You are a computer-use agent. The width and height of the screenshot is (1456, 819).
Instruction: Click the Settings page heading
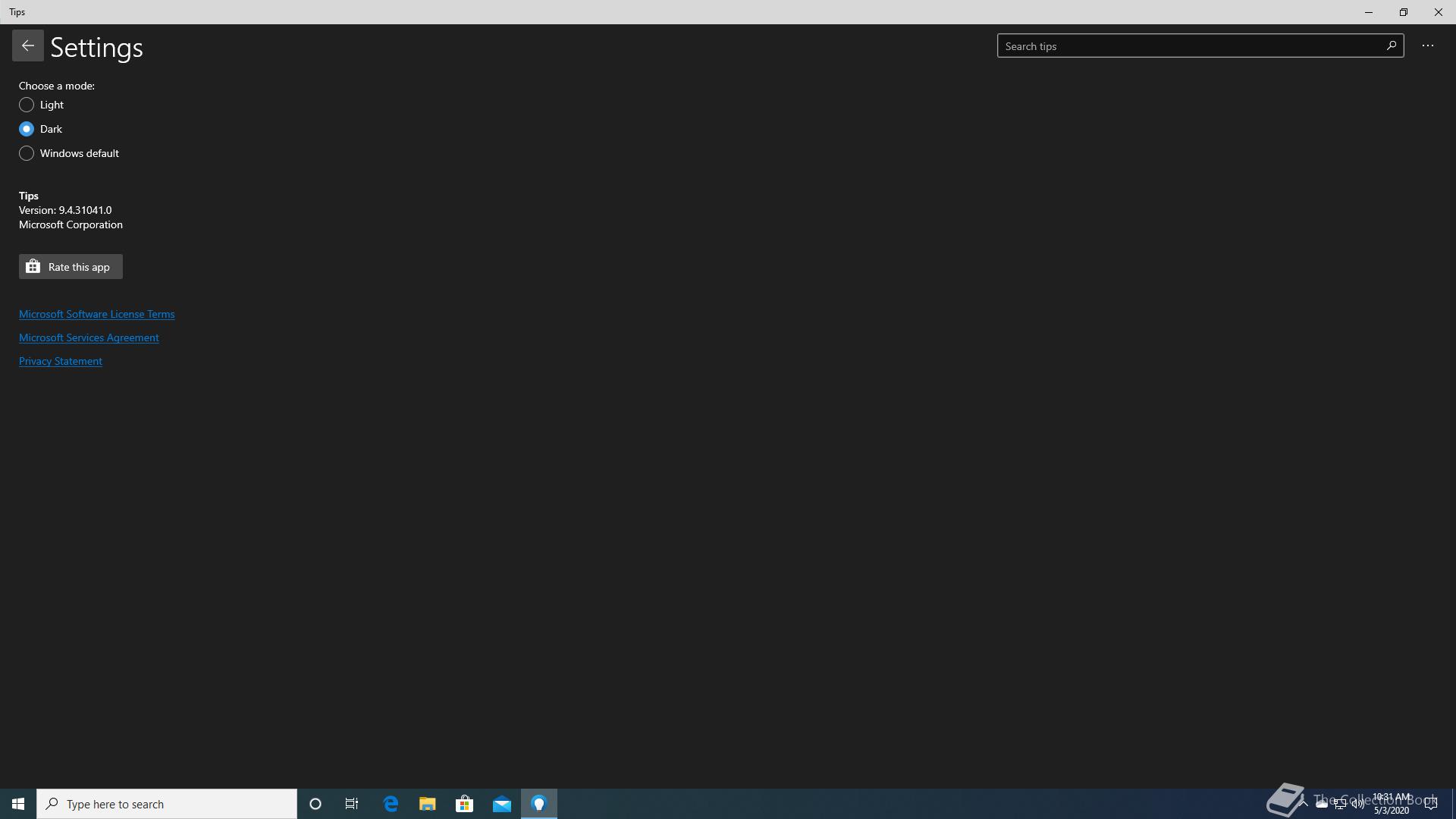(x=96, y=47)
